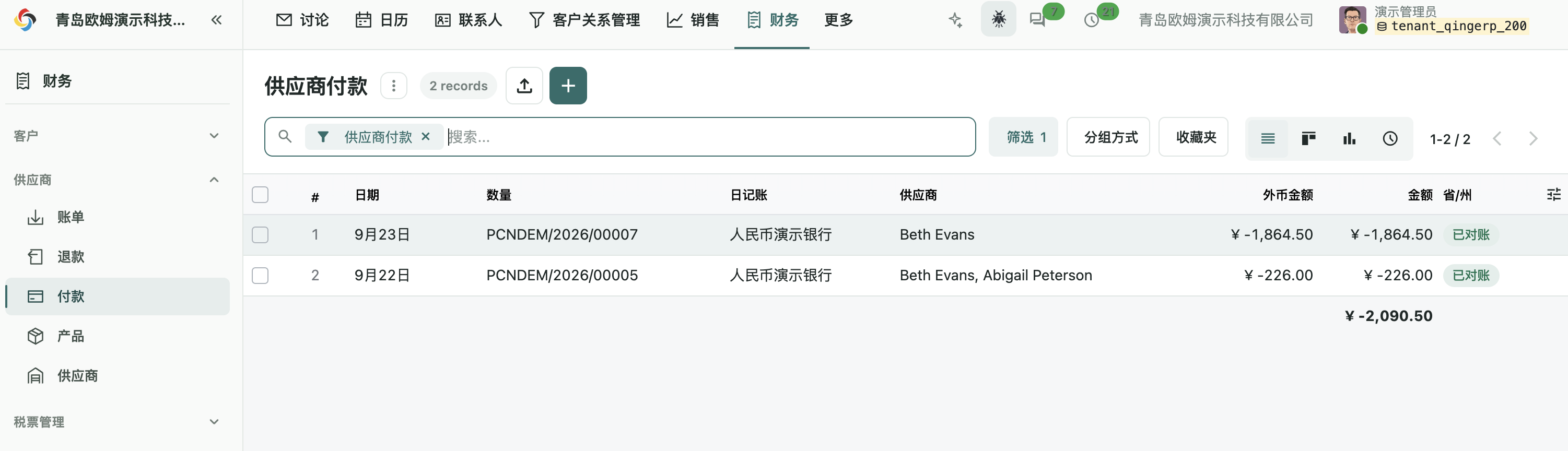The height and width of the screenshot is (451, 1568).
Task: Click 已对账 badge in row 2
Action: tap(1471, 275)
